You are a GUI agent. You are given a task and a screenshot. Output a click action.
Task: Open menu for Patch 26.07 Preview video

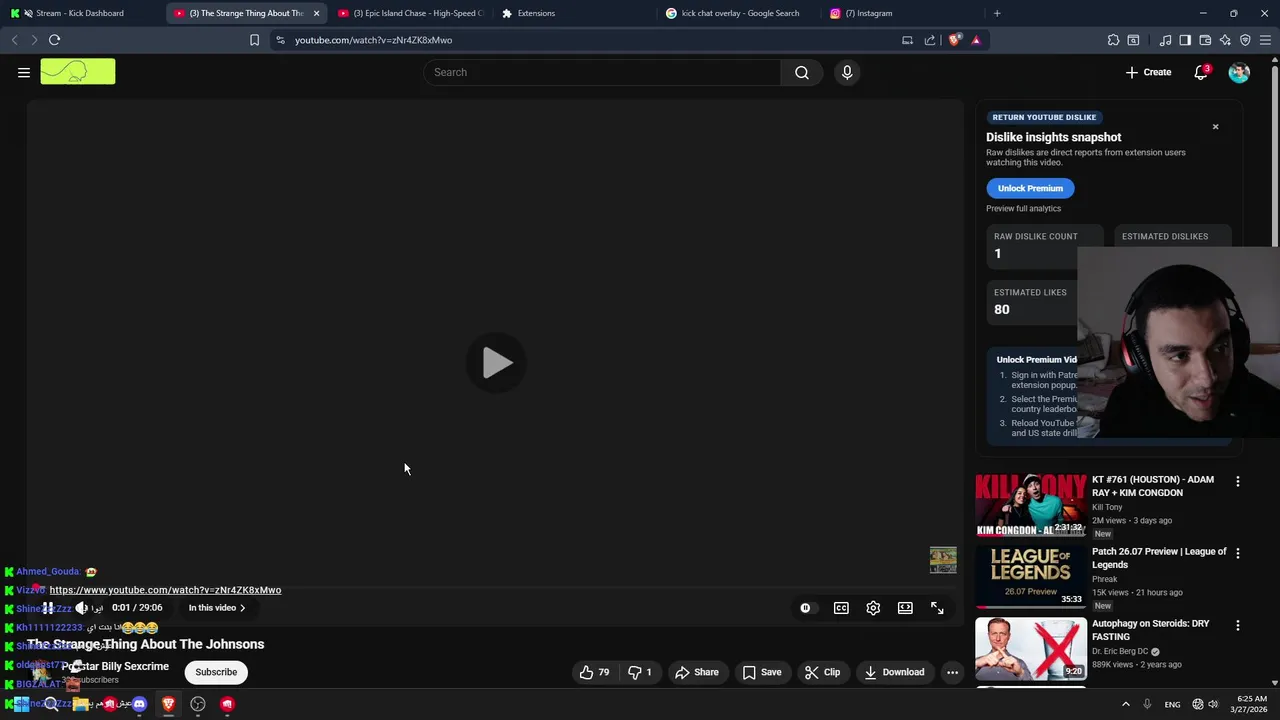tap(1237, 553)
